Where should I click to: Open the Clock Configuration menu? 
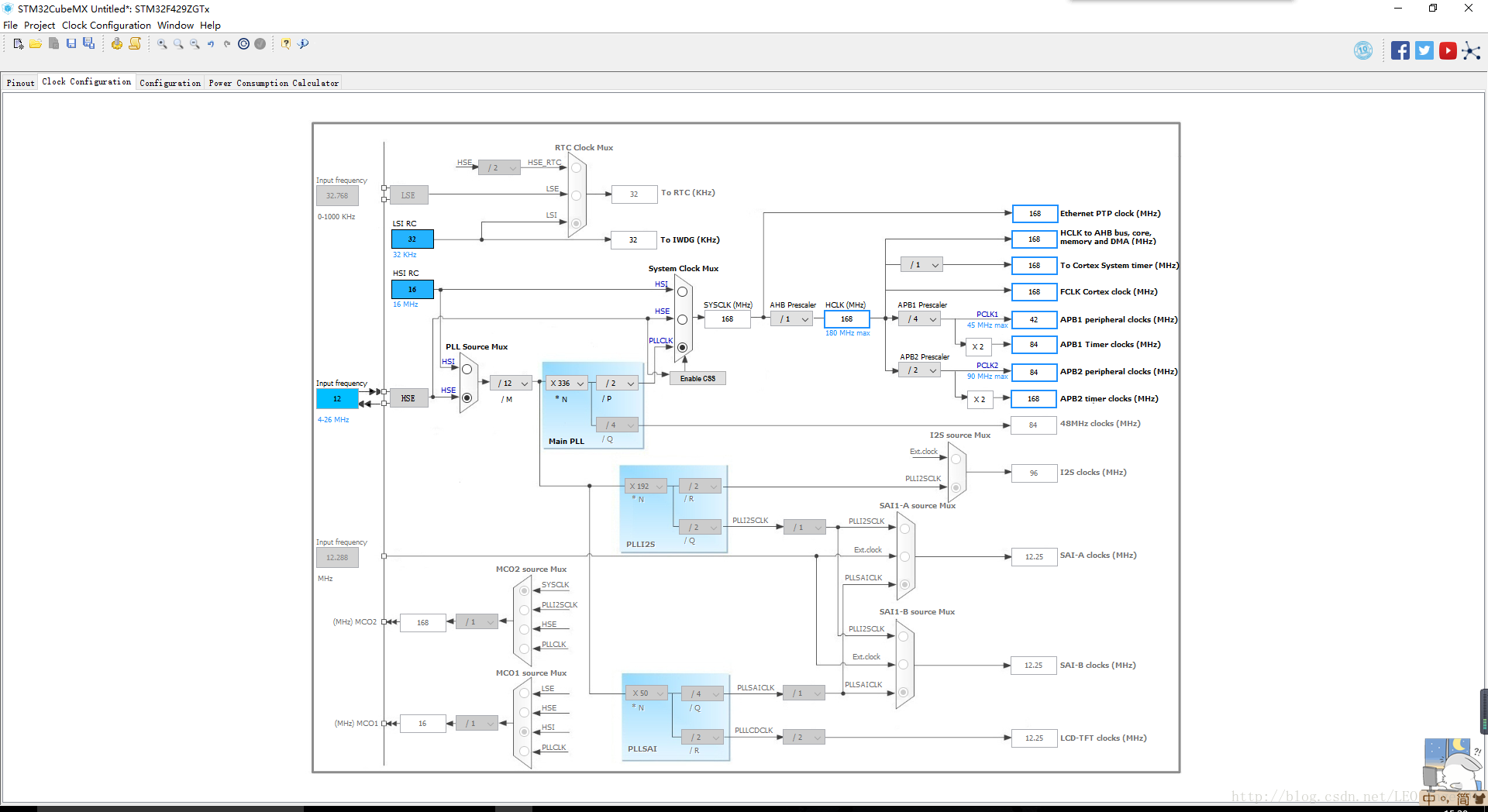pyautogui.click(x=106, y=26)
